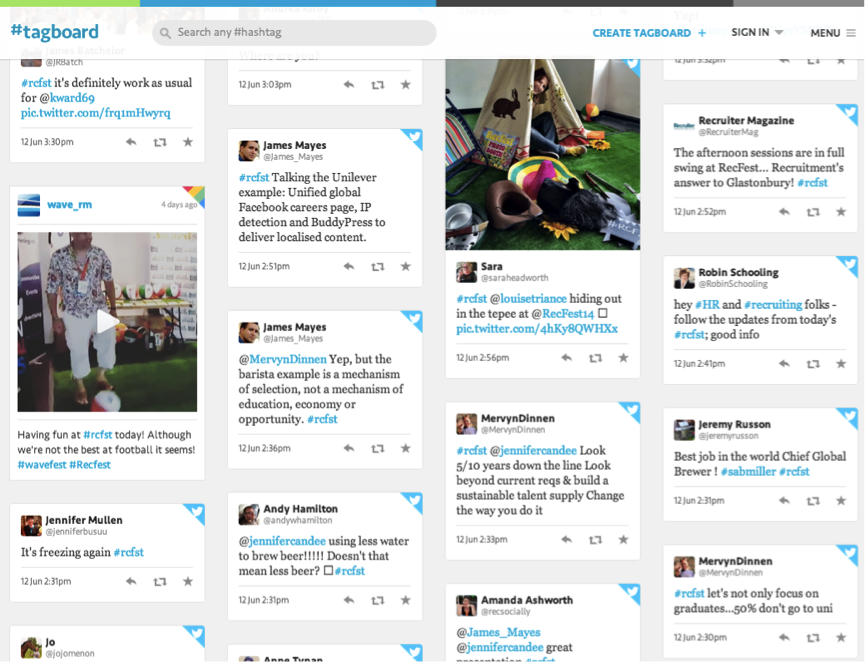Reply to Jeremy Russon's tweet
Screen dimensions: 865x662
784,500
